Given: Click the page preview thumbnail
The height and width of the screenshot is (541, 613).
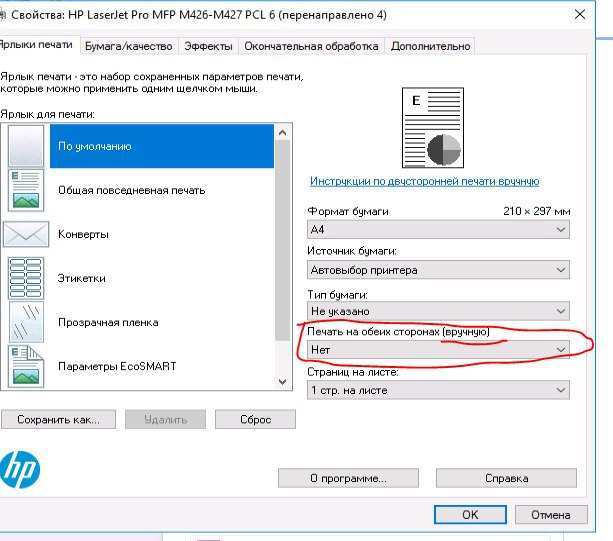Looking at the screenshot, I should tap(433, 128).
